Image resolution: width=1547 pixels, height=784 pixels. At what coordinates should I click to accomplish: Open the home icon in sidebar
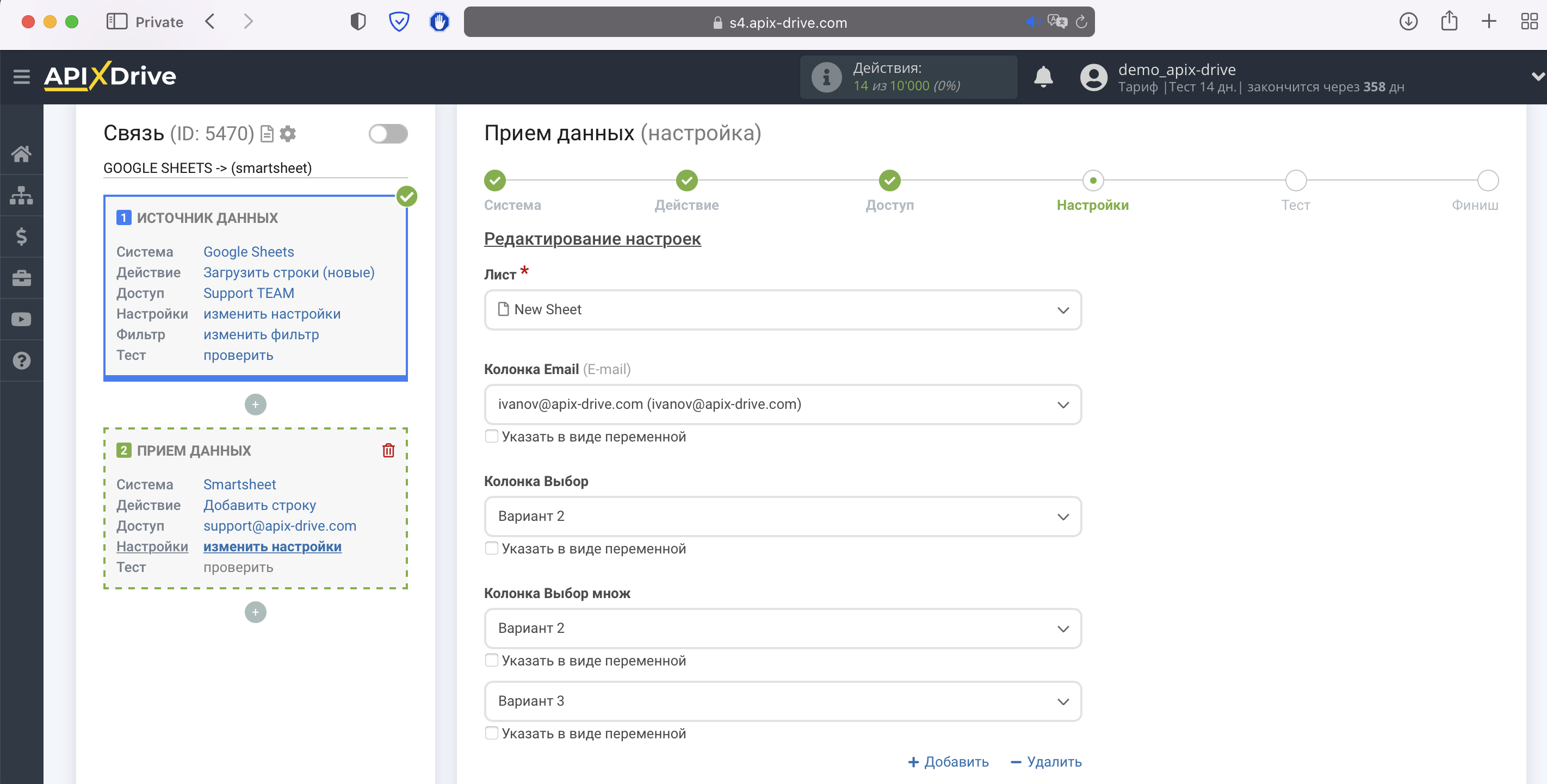click(22, 154)
